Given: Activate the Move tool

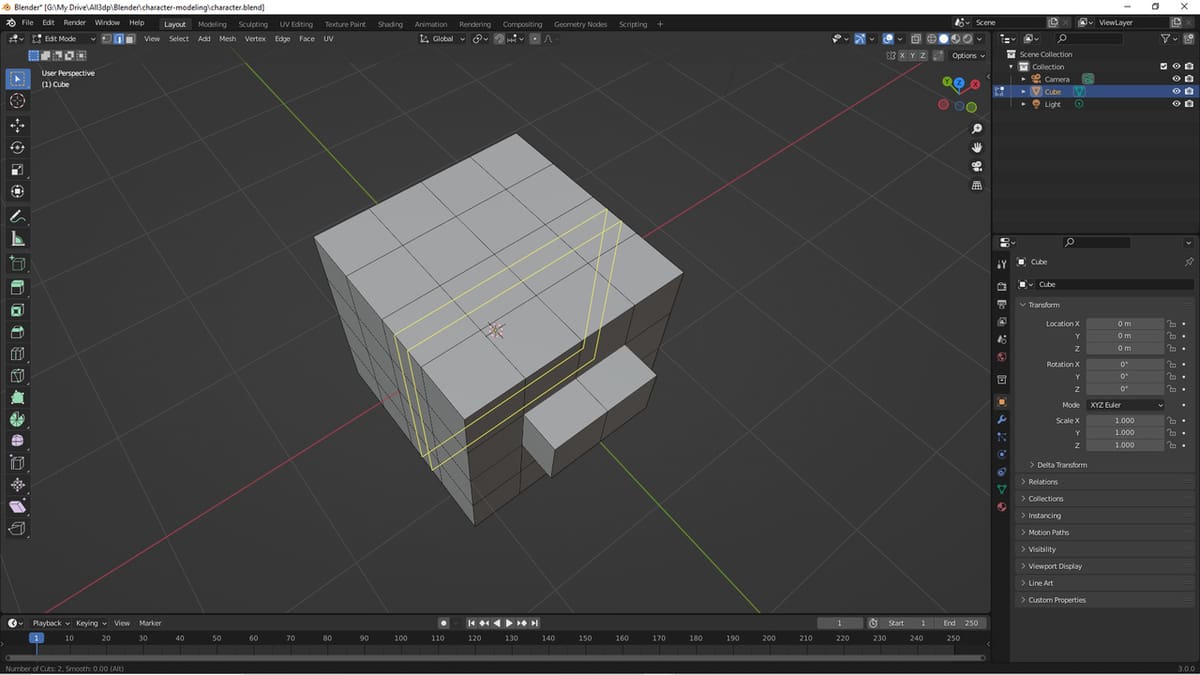Looking at the screenshot, I should pyautogui.click(x=17, y=126).
